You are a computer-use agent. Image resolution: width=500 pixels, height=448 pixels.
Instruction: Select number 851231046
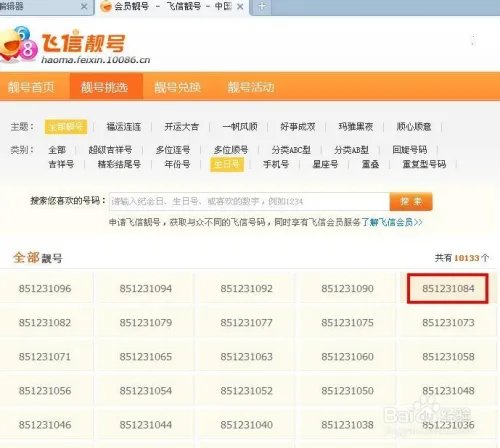point(45,425)
